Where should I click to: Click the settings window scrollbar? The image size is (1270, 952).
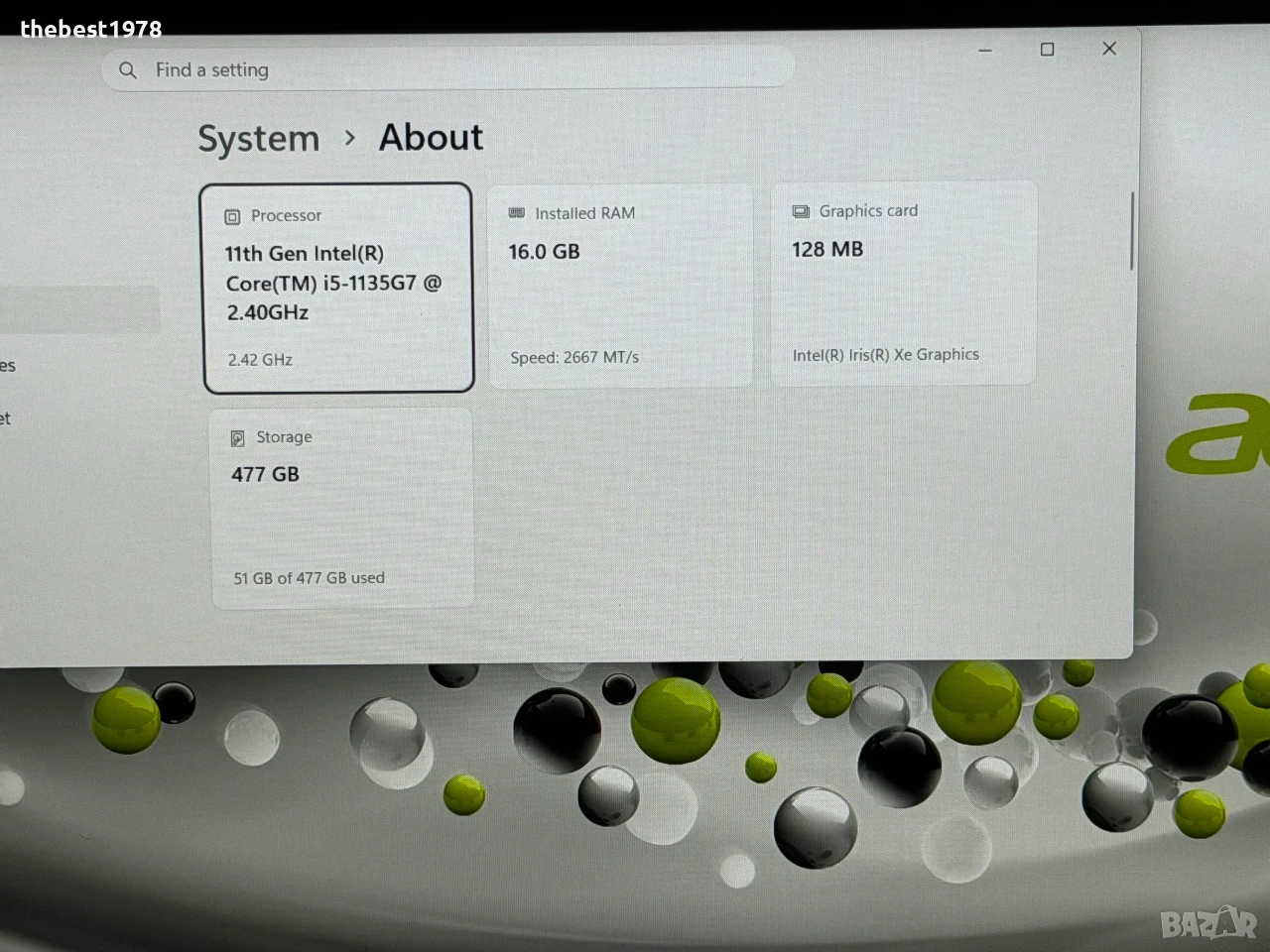pyautogui.click(x=1131, y=230)
